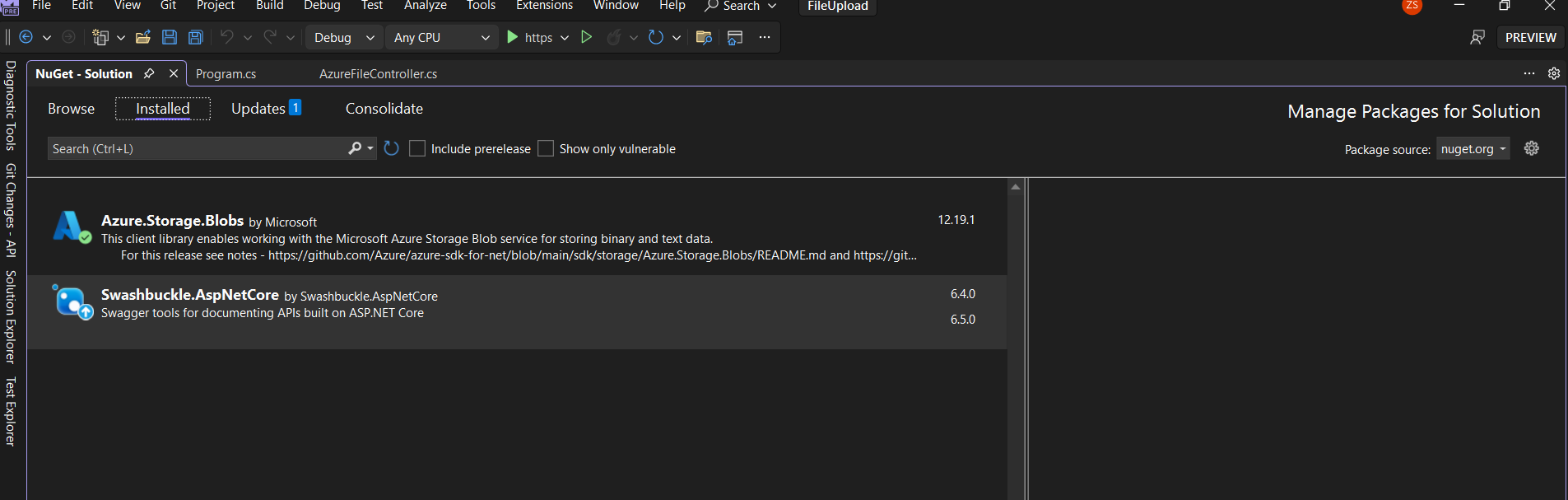
Task: Close the NuGet - Solution tab
Action: (x=174, y=73)
